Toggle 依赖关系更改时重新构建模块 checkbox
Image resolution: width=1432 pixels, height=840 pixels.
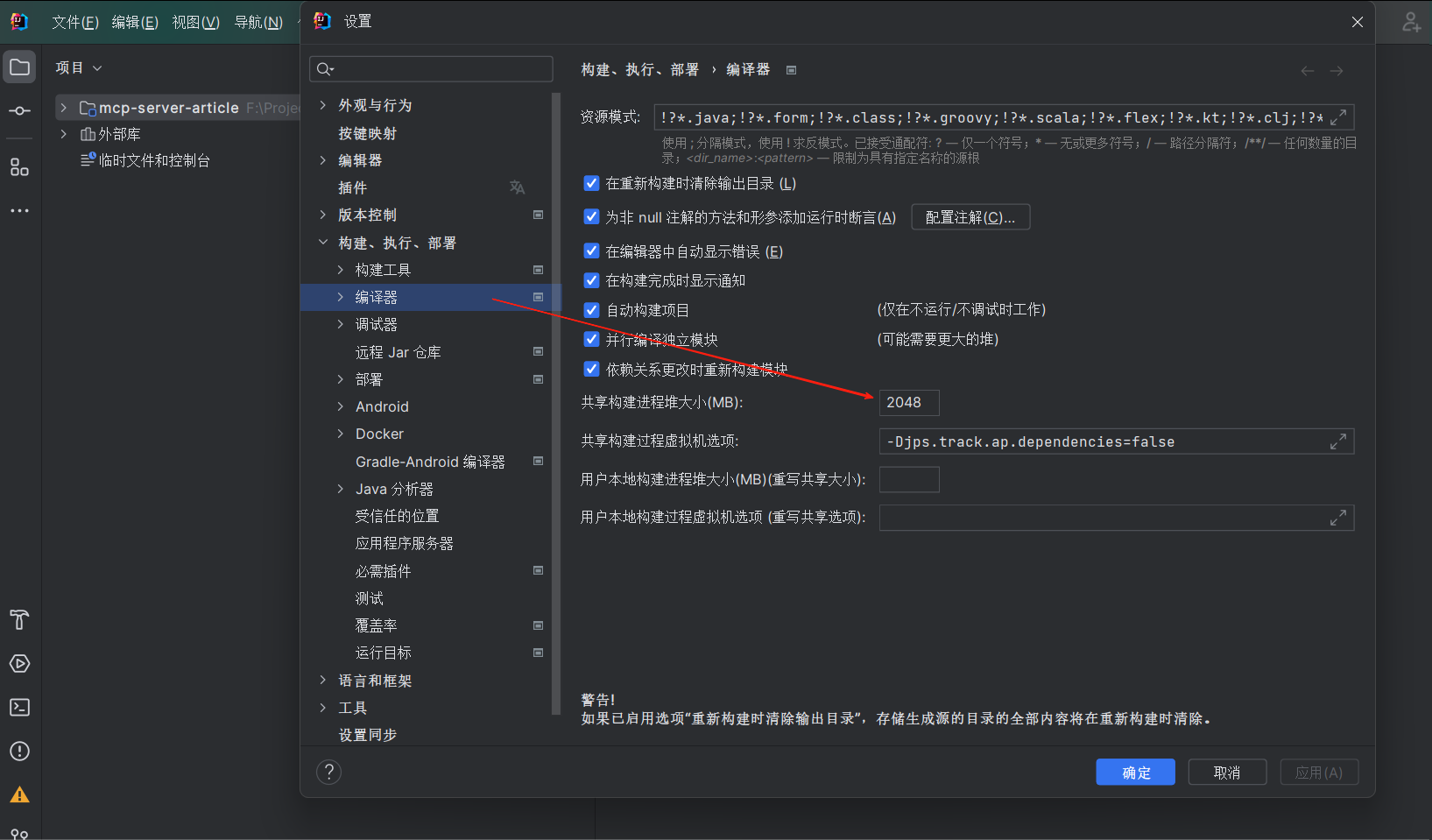click(592, 369)
